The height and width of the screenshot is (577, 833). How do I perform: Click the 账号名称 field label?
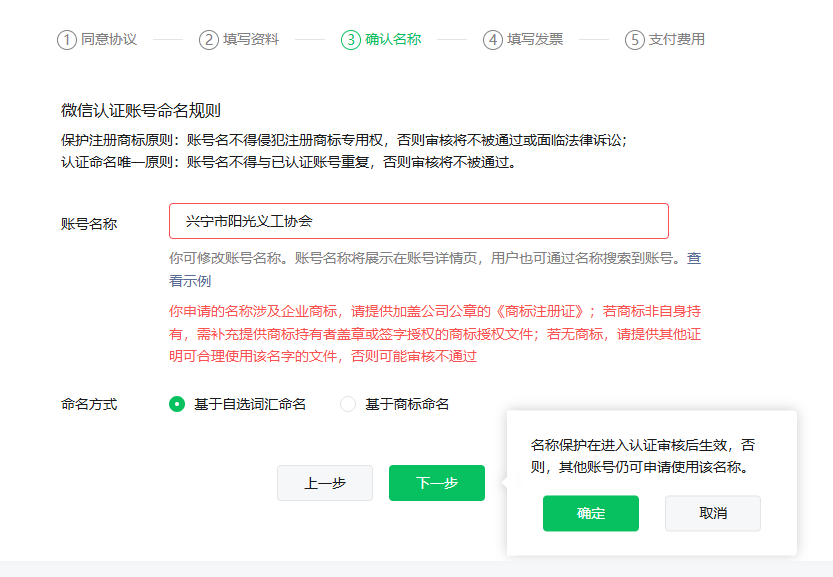pyautogui.click(x=89, y=224)
